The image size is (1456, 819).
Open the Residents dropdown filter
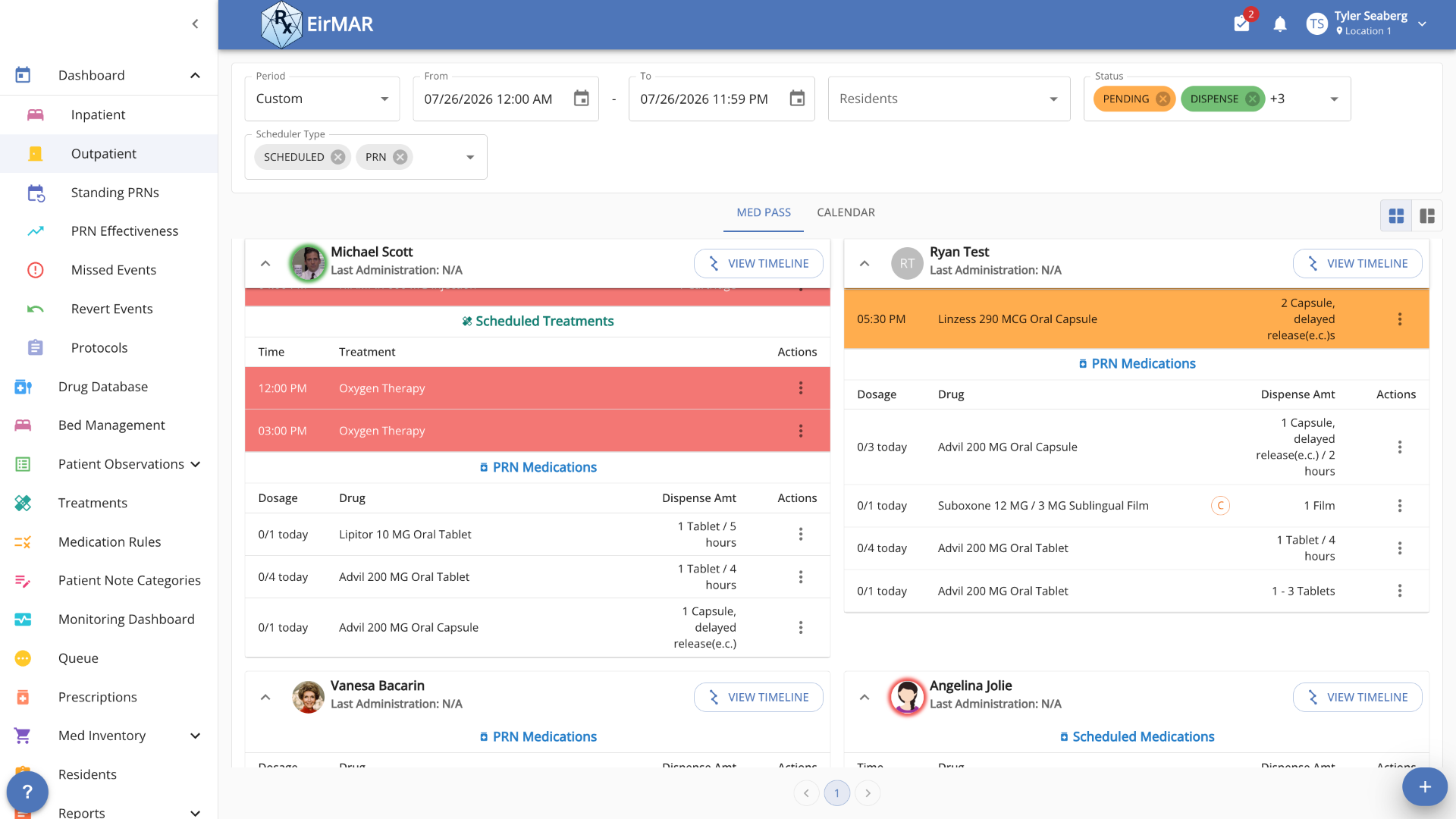pos(949,99)
